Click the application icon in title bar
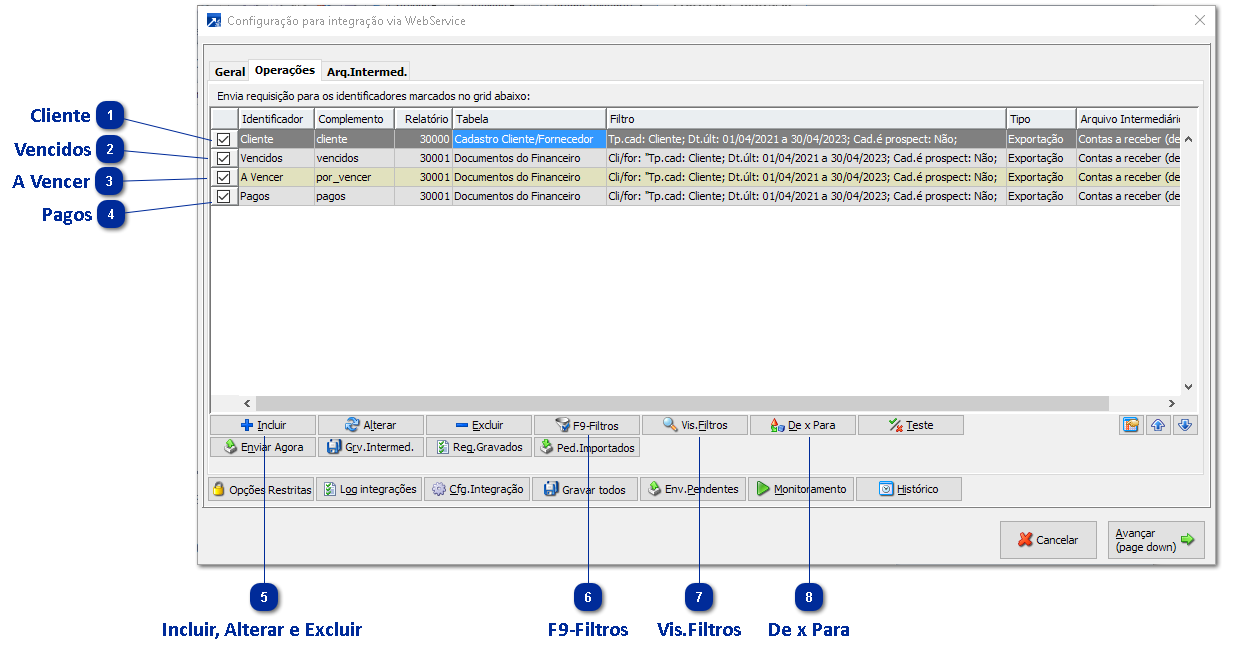1239x658 pixels. coord(214,20)
